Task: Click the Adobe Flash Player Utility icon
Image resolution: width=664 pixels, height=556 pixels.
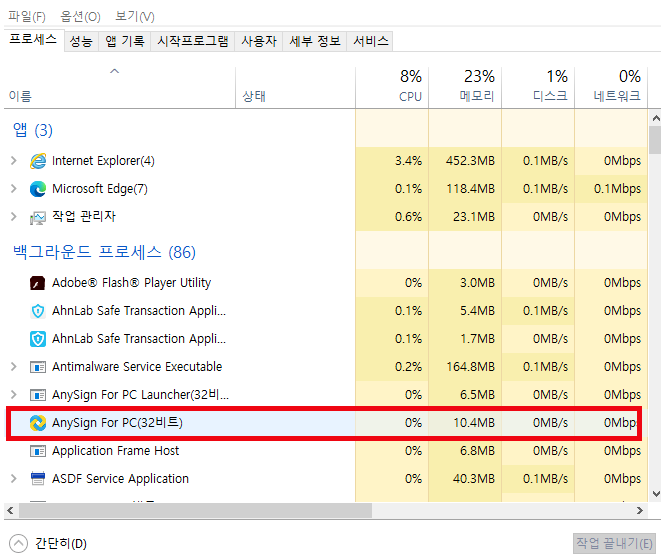Action: tap(38, 283)
